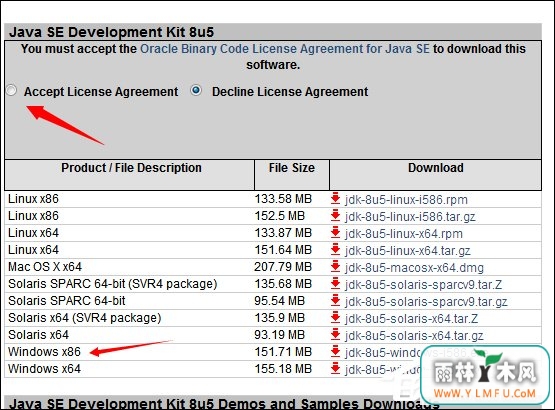Screen dimensions: 555x410
Task: Click Solaris x64 (SVR4 package) text
Action: click(85, 318)
